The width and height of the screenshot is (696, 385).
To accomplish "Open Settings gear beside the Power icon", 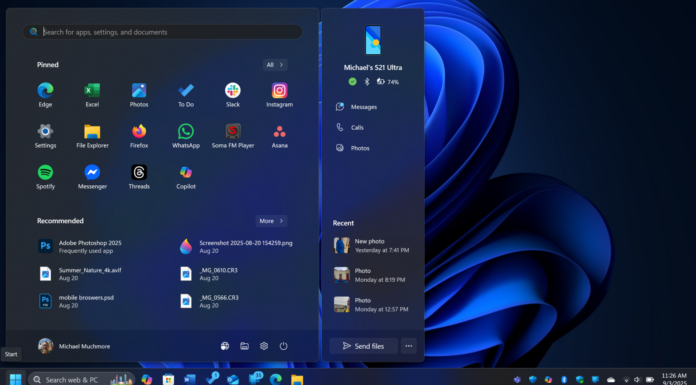I will [264, 346].
